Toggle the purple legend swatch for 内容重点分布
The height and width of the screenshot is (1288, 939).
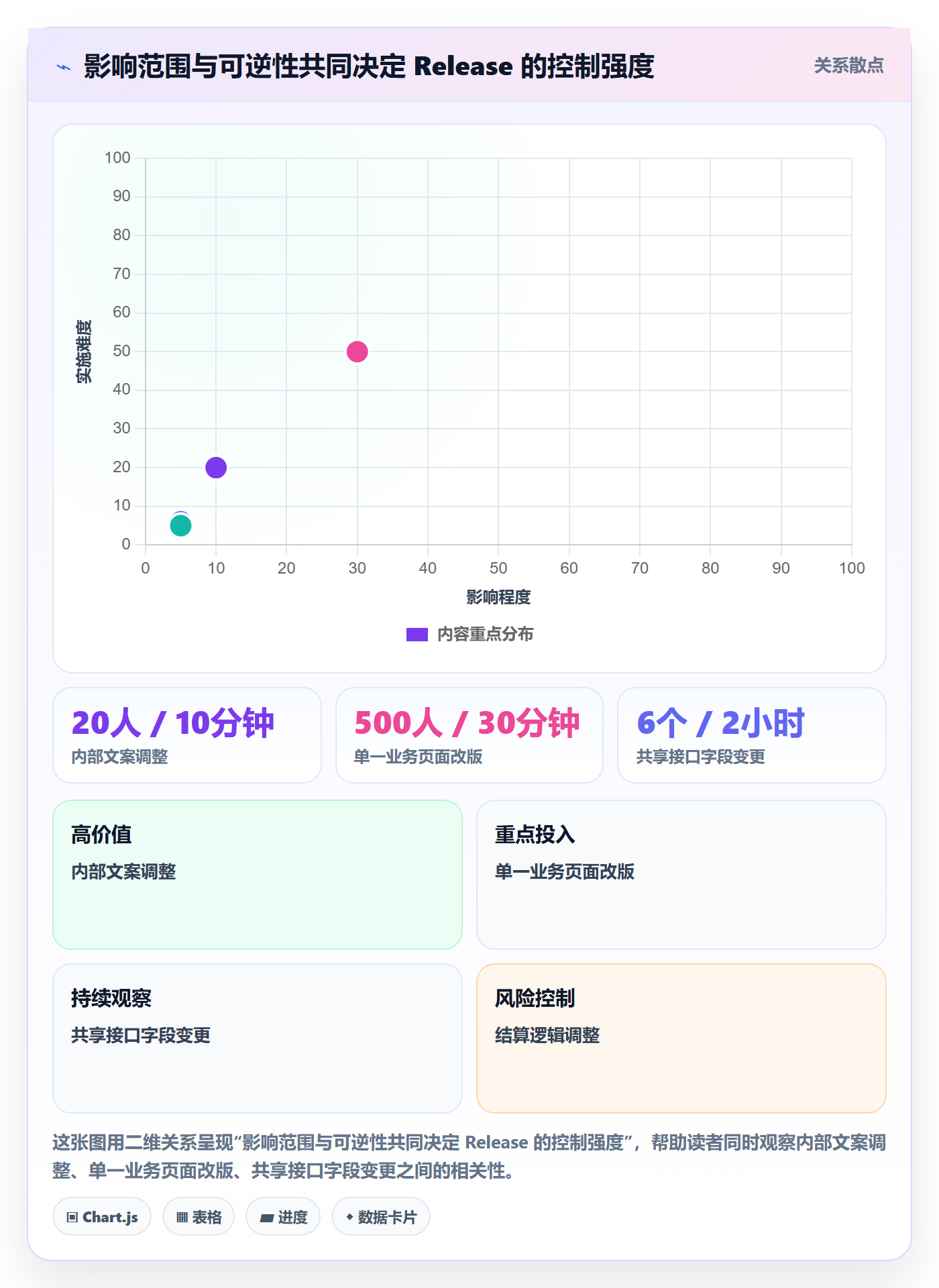click(417, 635)
